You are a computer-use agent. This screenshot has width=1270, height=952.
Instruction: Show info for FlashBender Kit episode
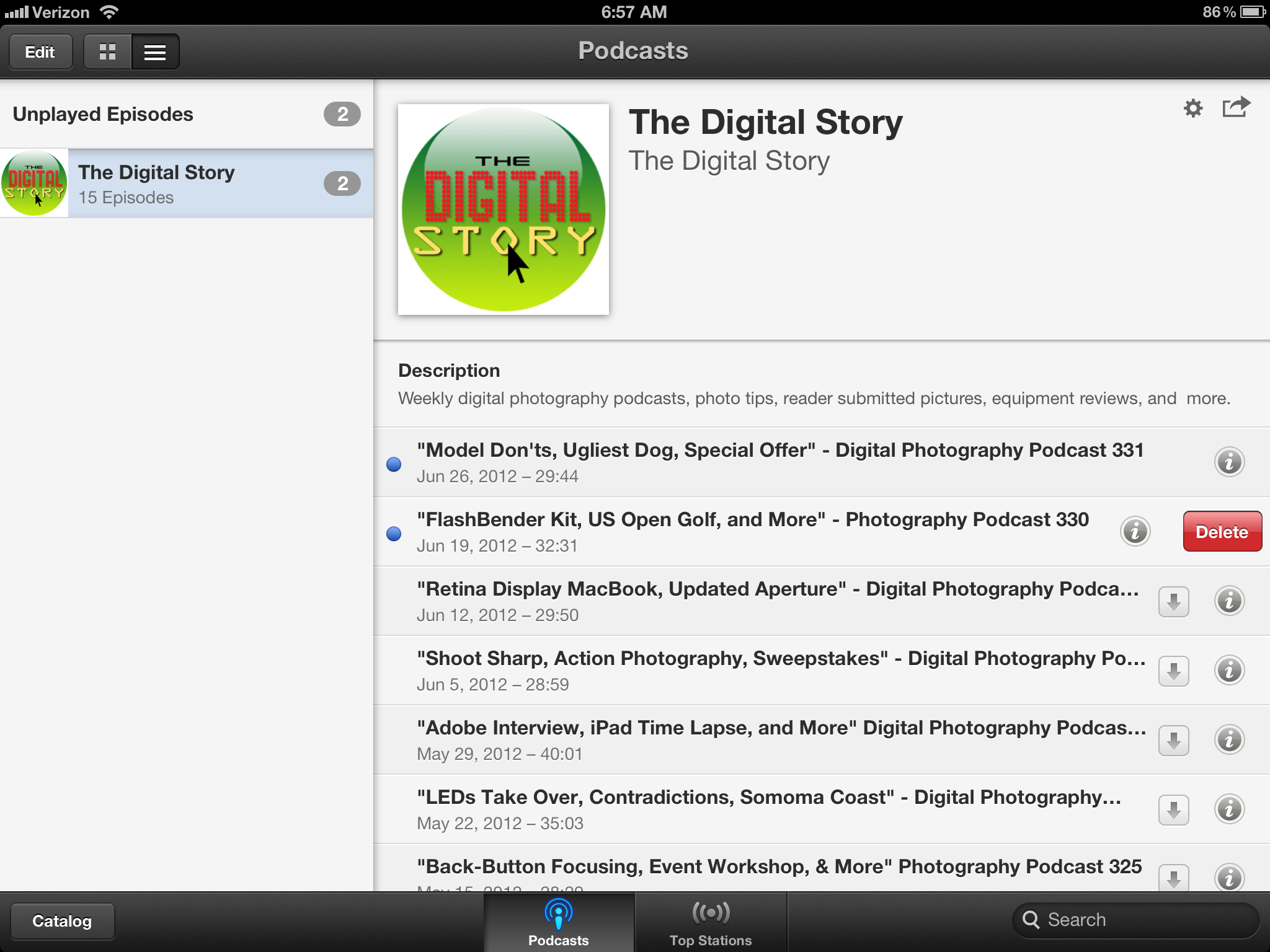pyautogui.click(x=1135, y=531)
